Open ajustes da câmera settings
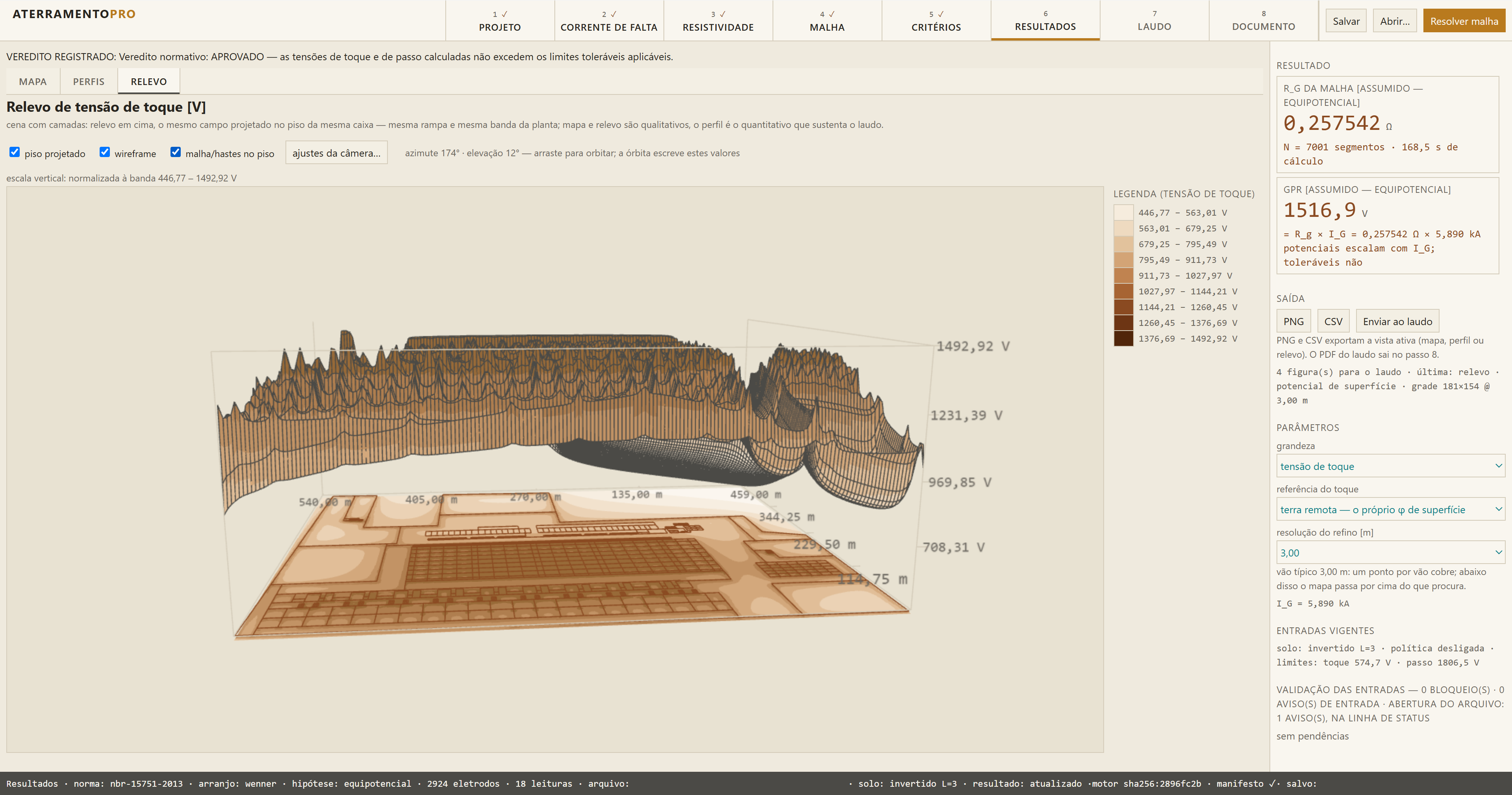 click(x=336, y=153)
